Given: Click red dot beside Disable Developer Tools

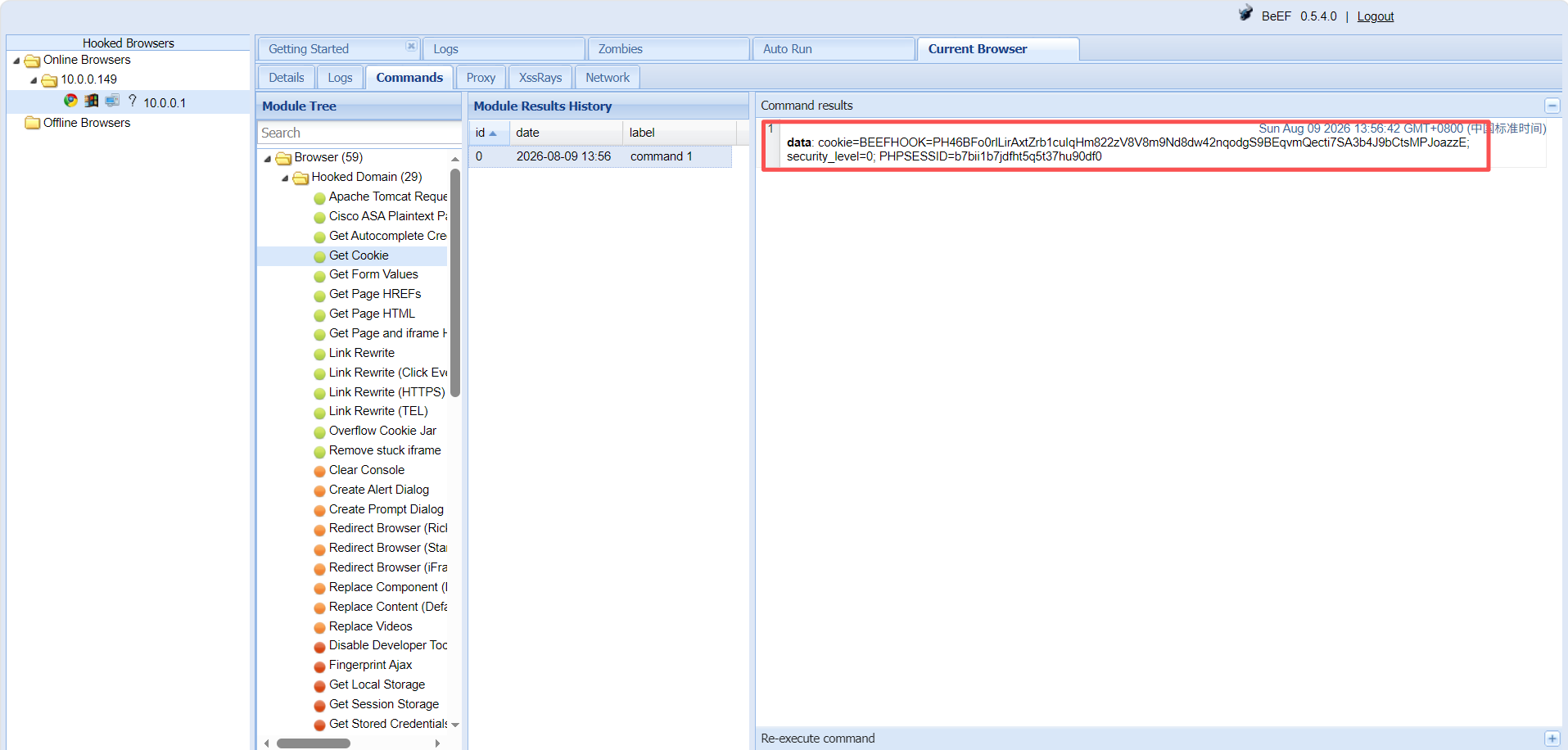Looking at the screenshot, I should [x=319, y=646].
